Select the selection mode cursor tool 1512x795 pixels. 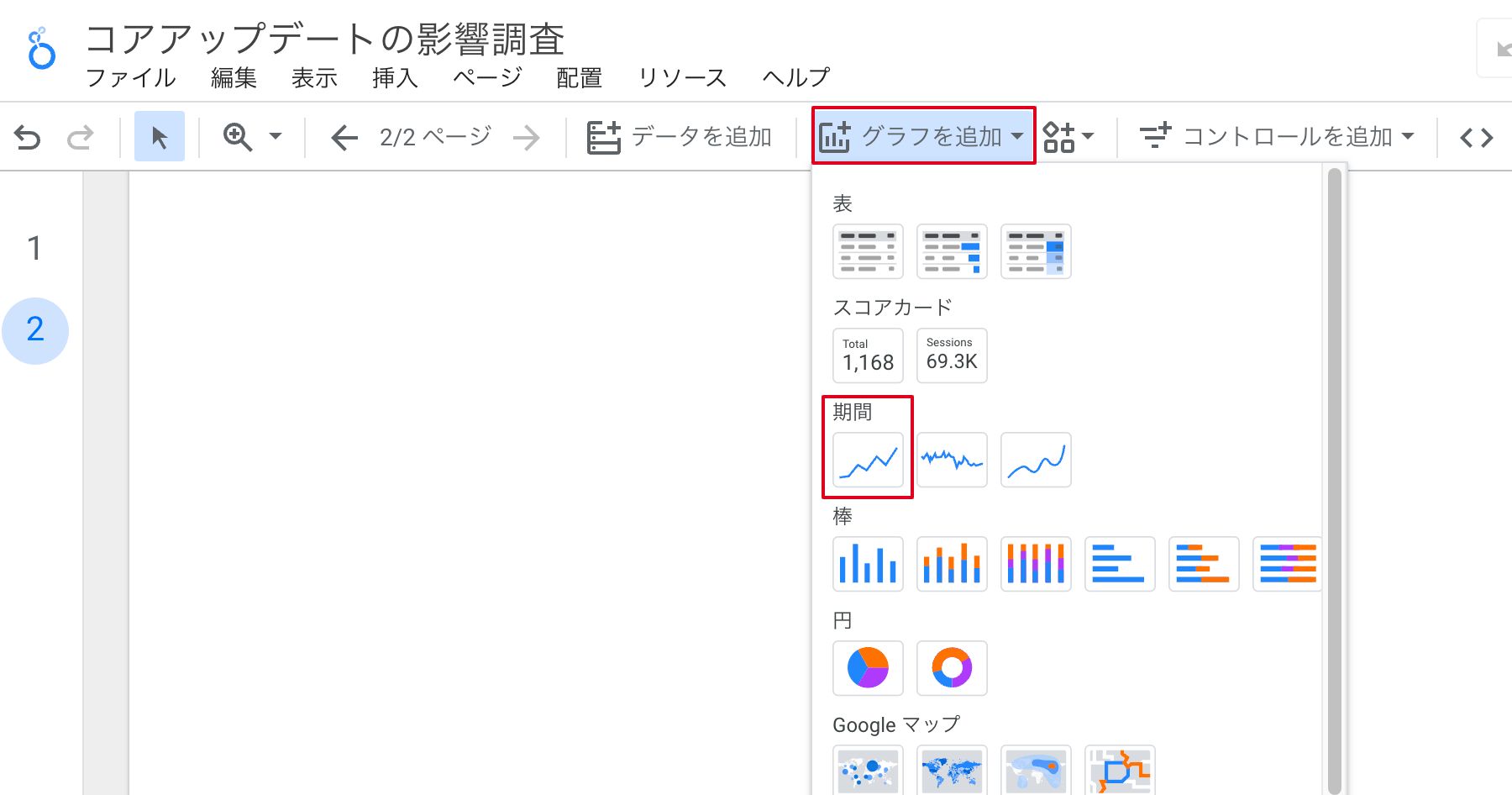tap(159, 137)
